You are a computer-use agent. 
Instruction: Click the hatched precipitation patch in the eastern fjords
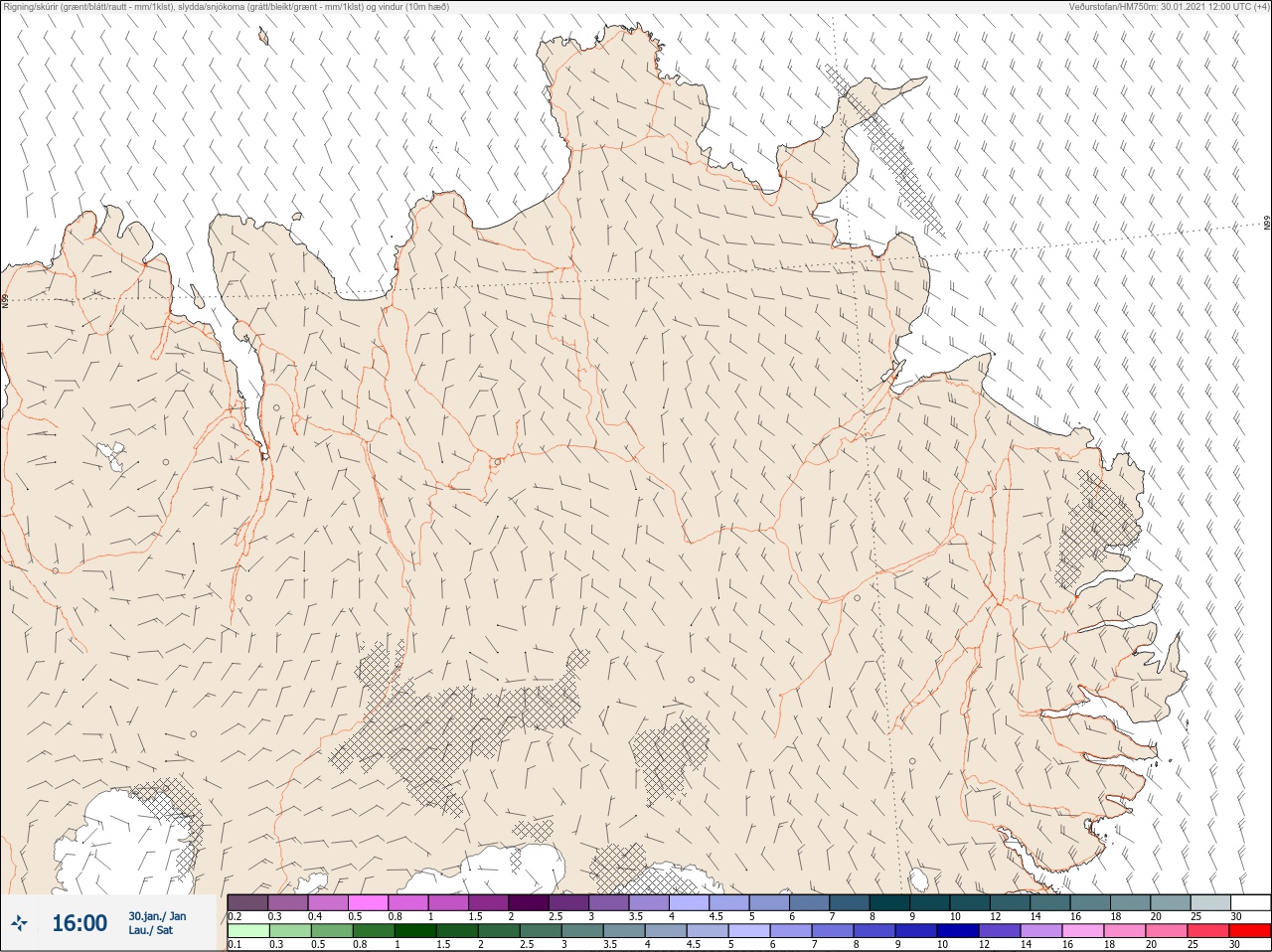click(1096, 532)
